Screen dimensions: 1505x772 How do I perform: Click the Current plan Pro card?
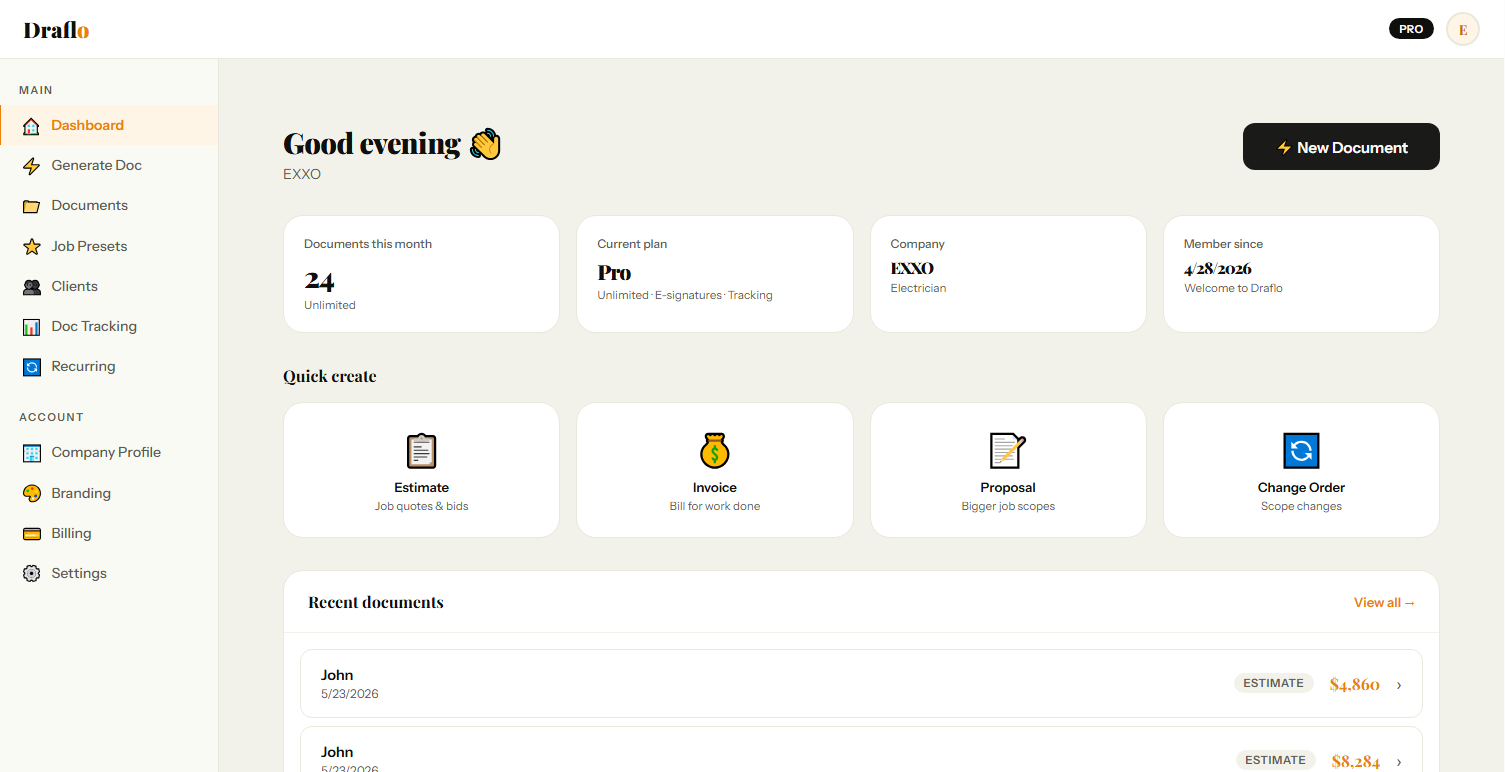[x=715, y=274]
